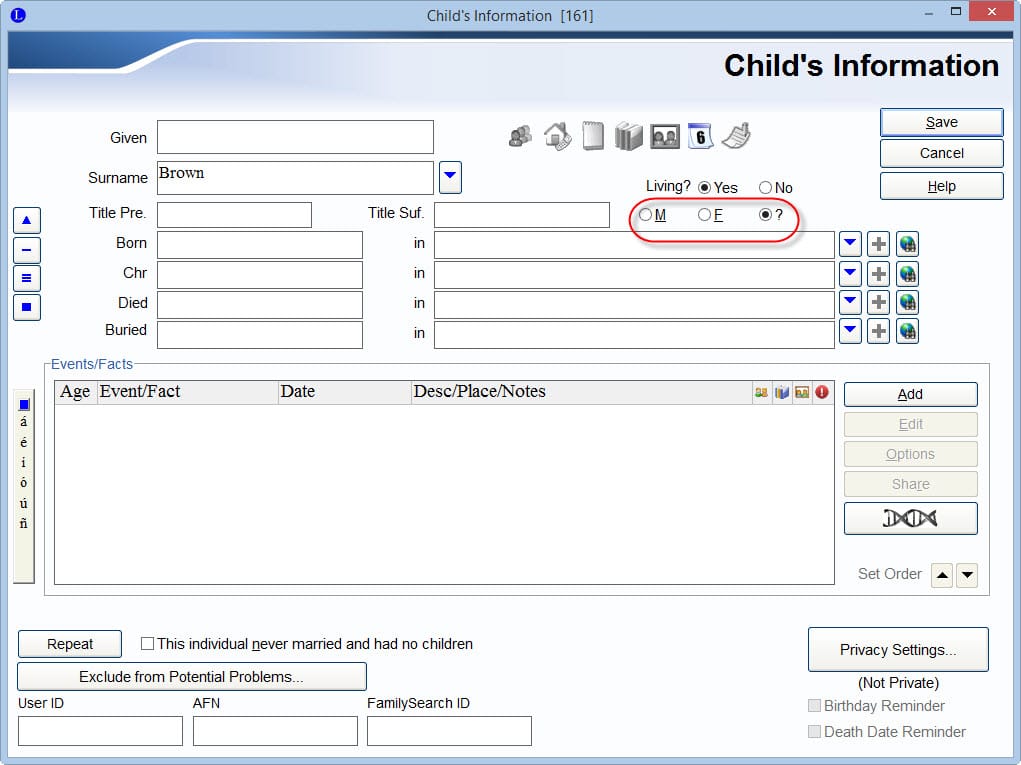
Task: Click the User ID field
Action: [100, 731]
